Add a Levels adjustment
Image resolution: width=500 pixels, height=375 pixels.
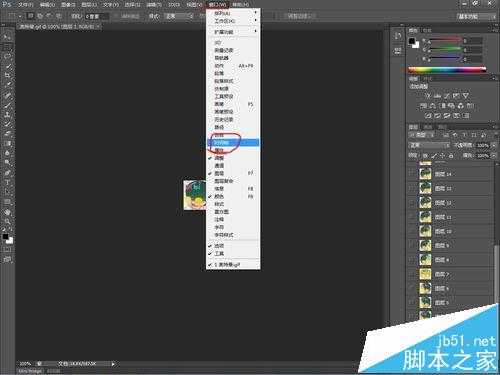[437, 96]
